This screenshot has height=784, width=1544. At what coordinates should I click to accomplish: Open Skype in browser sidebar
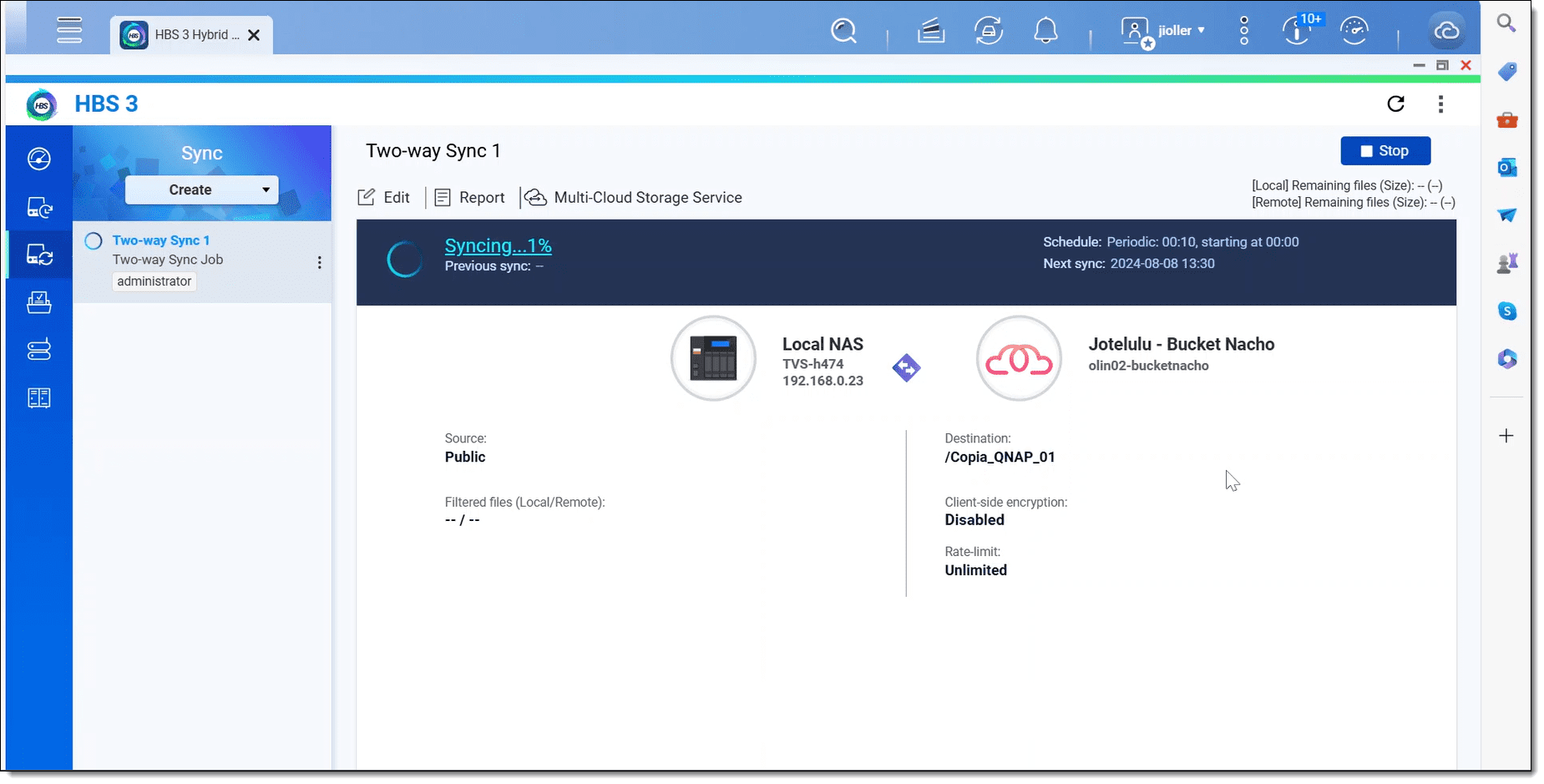pyautogui.click(x=1506, y=311)
